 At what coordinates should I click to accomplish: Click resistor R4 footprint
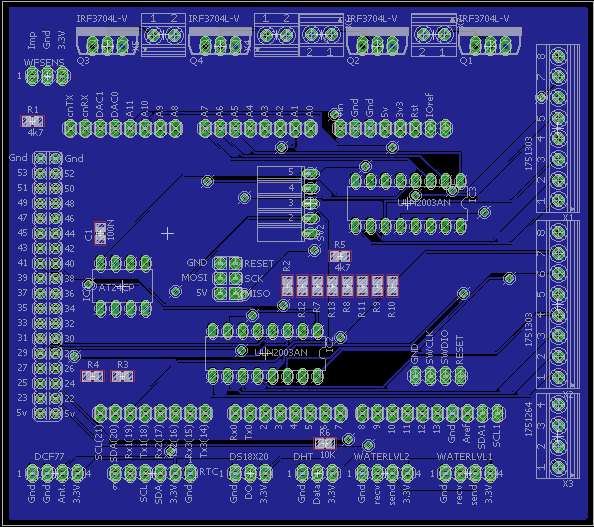pyautogui.click(x=92, y=376)
